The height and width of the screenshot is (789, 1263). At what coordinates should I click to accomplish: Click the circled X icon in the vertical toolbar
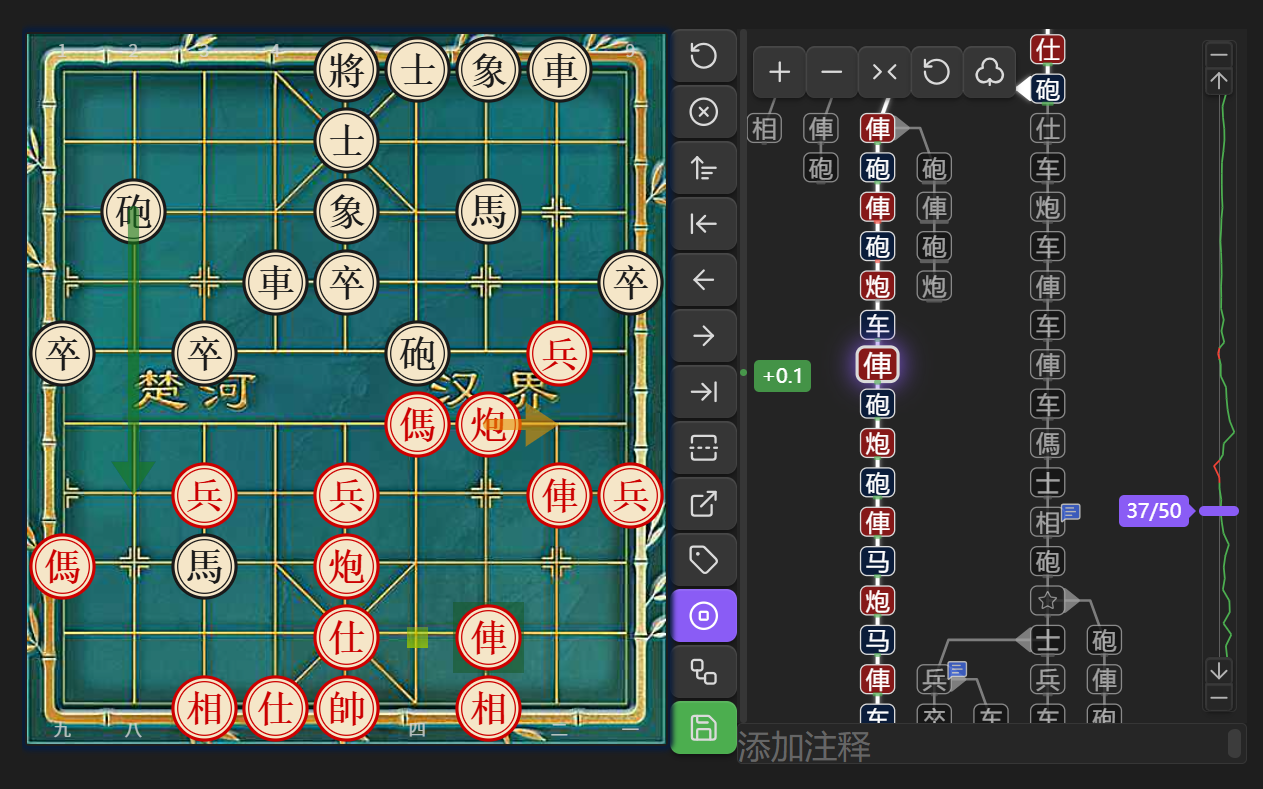click(704, 111)
